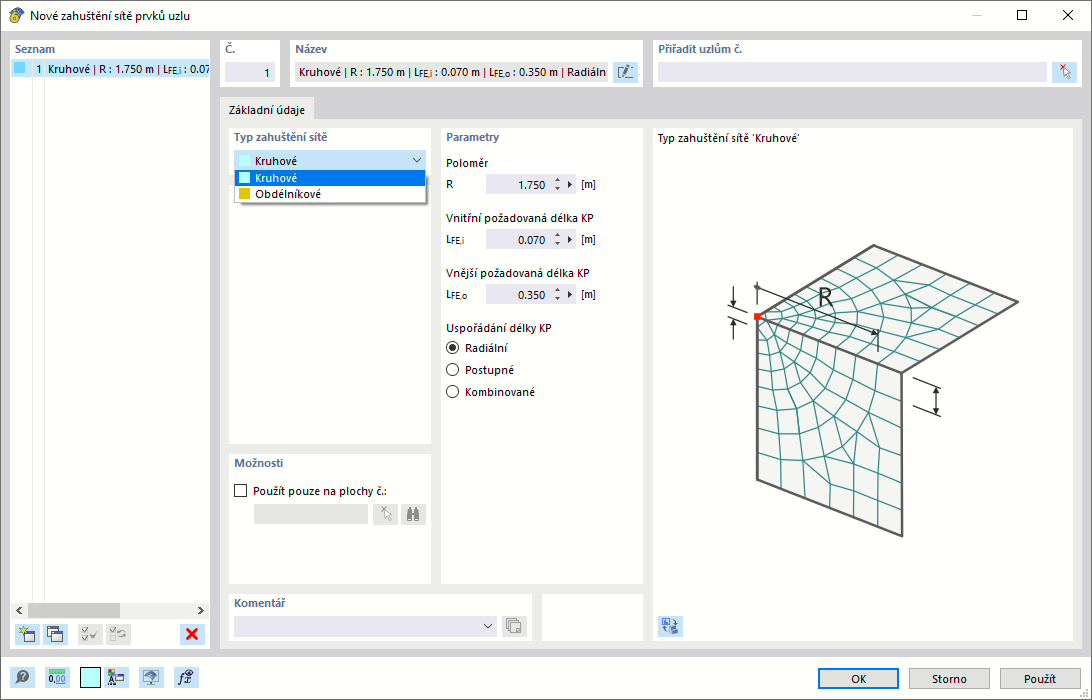Image resolution: width=1092 pixels, height=700 pixels.
Task: Click the yellow swatch beside Obdélníkové
Action: 244,194
